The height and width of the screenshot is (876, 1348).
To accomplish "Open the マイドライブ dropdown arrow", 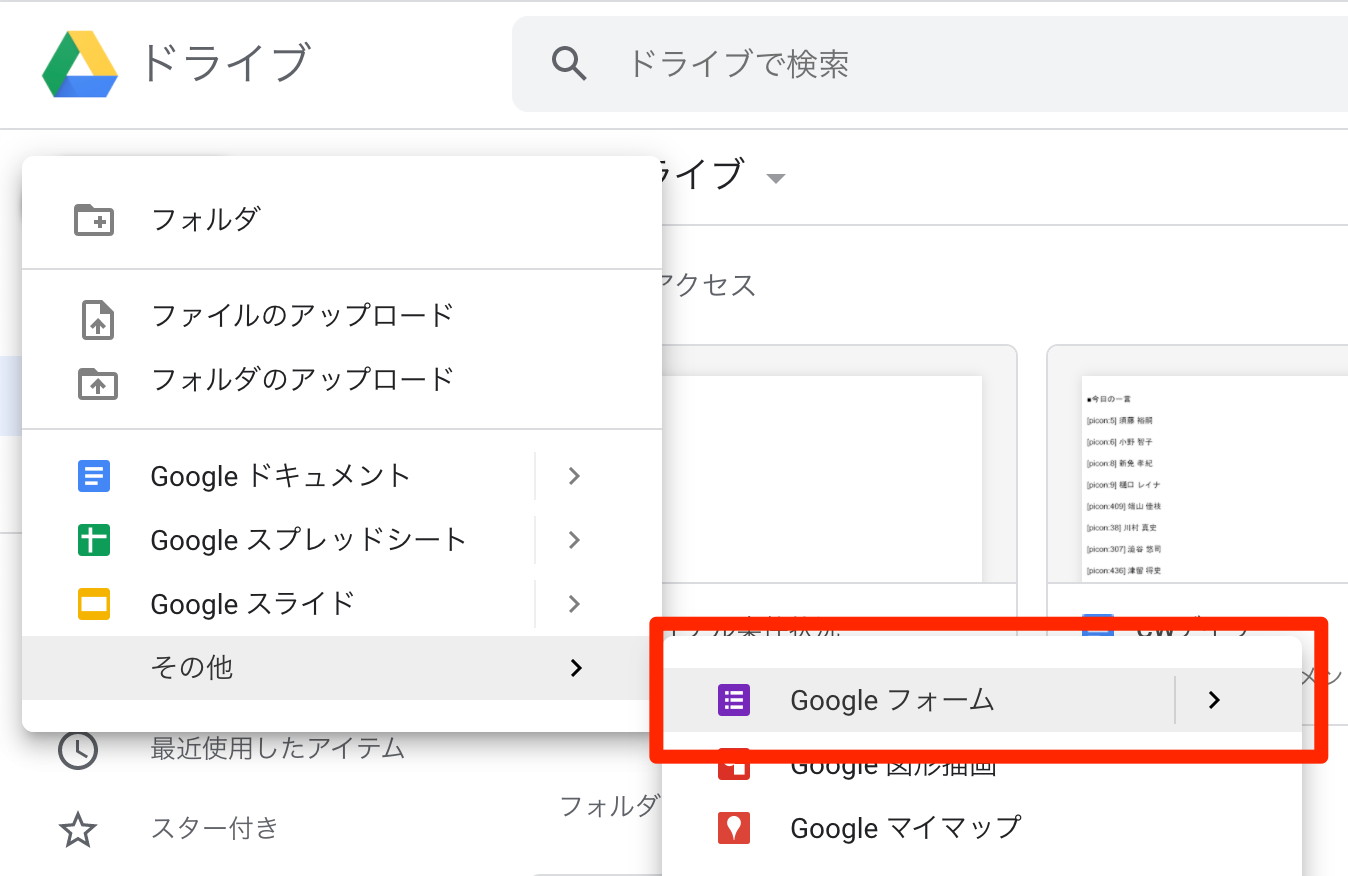I will point(778,178).
